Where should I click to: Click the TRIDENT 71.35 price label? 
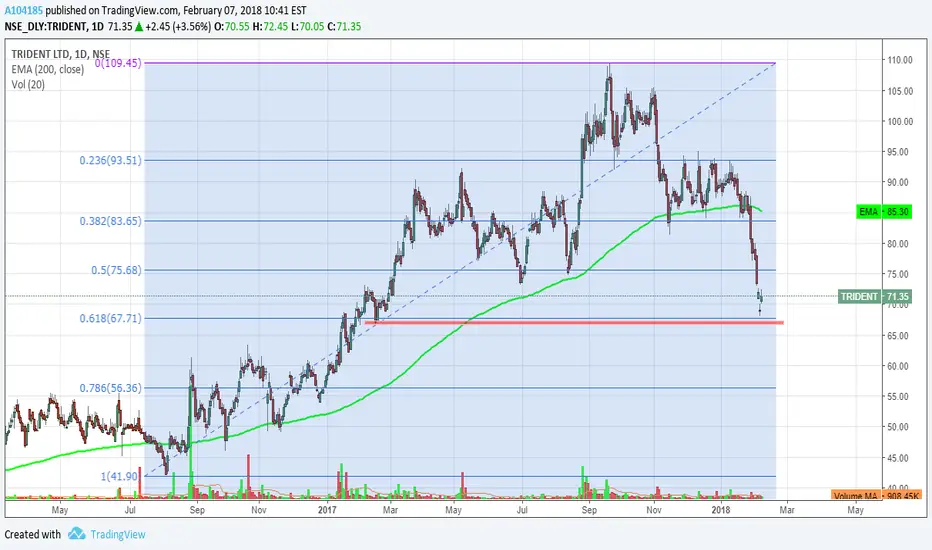coord(875,296)
